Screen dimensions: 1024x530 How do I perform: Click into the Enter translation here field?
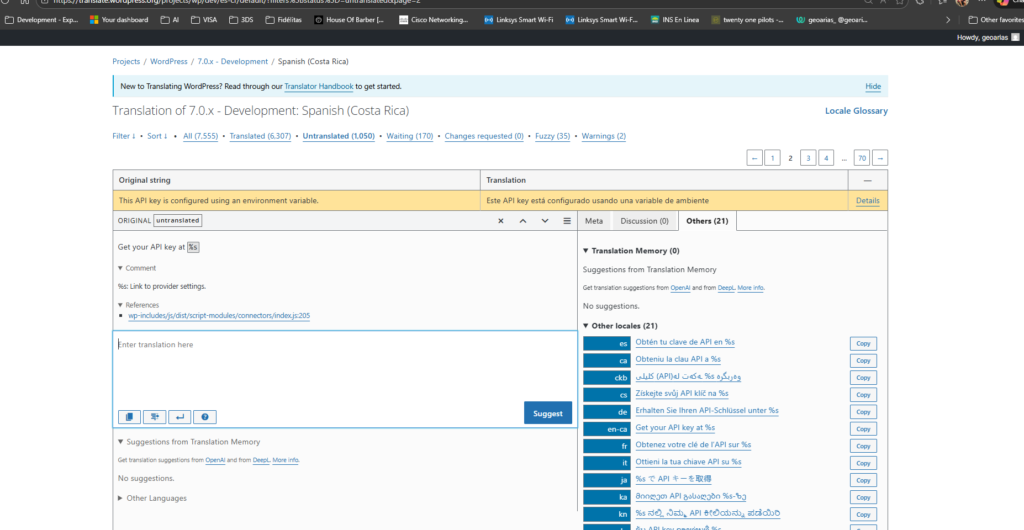click(x=344, y=368)
